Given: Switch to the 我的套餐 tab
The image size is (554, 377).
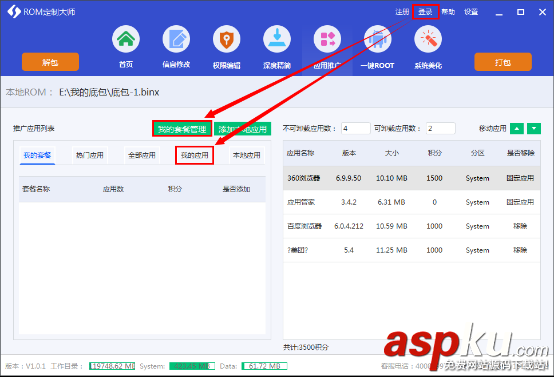Looking at the screenshot, I should 37,155.
